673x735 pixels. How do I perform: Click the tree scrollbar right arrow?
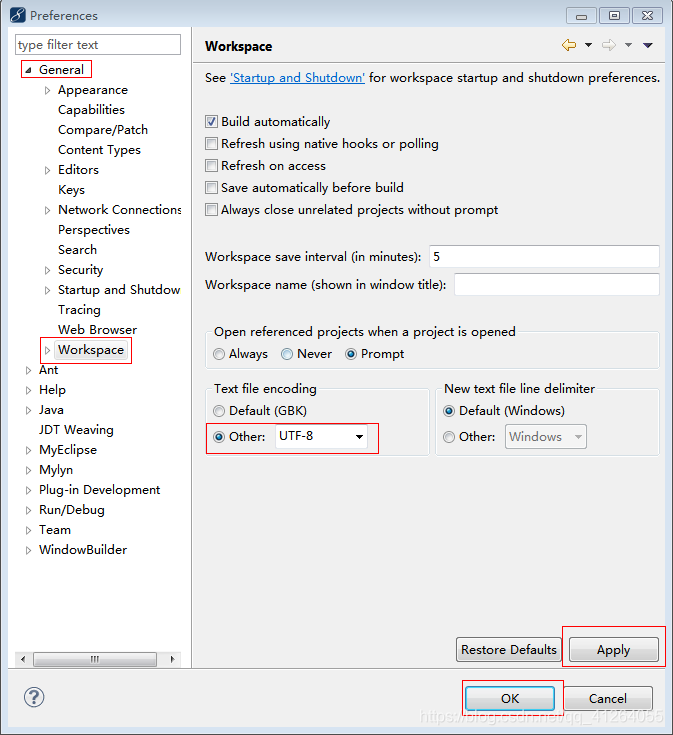(x=172, y=660)
